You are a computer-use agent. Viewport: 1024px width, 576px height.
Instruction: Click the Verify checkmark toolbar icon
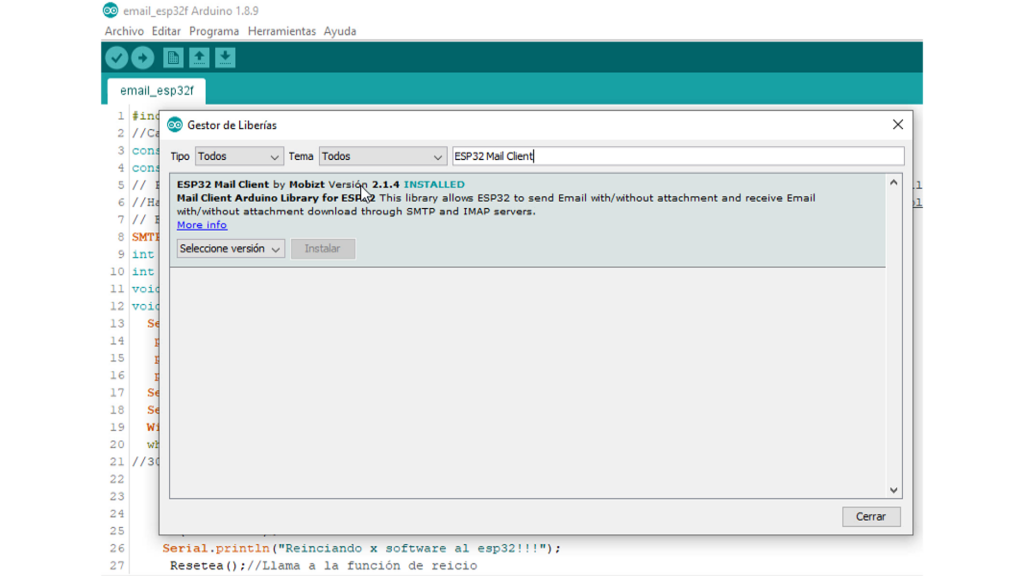tap(117, 58)
